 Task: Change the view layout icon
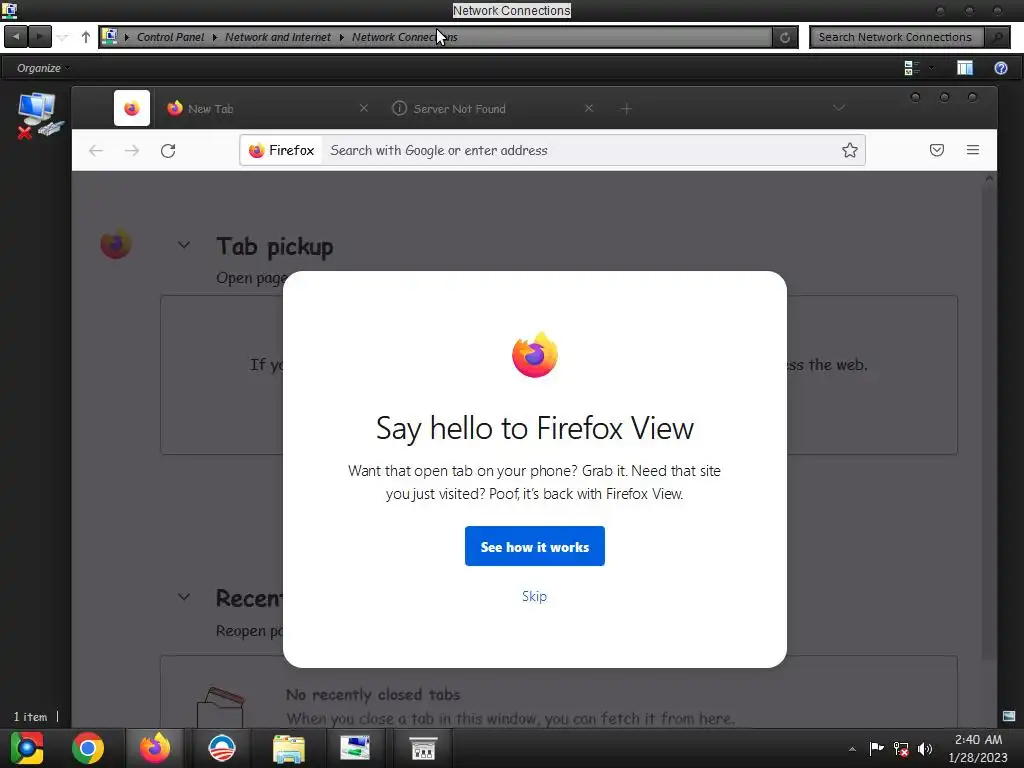(x=912, y=68)
